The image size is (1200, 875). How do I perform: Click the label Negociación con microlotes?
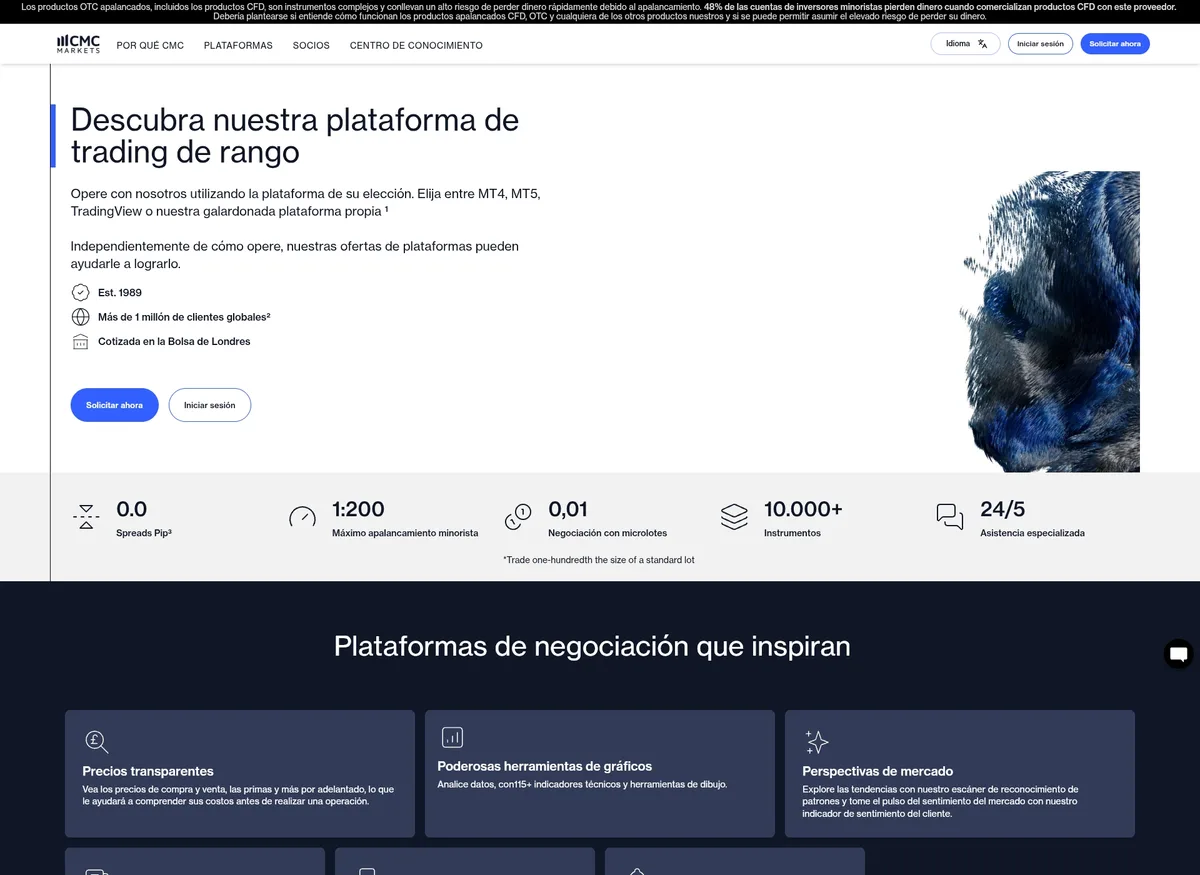(x=607, y=533)
